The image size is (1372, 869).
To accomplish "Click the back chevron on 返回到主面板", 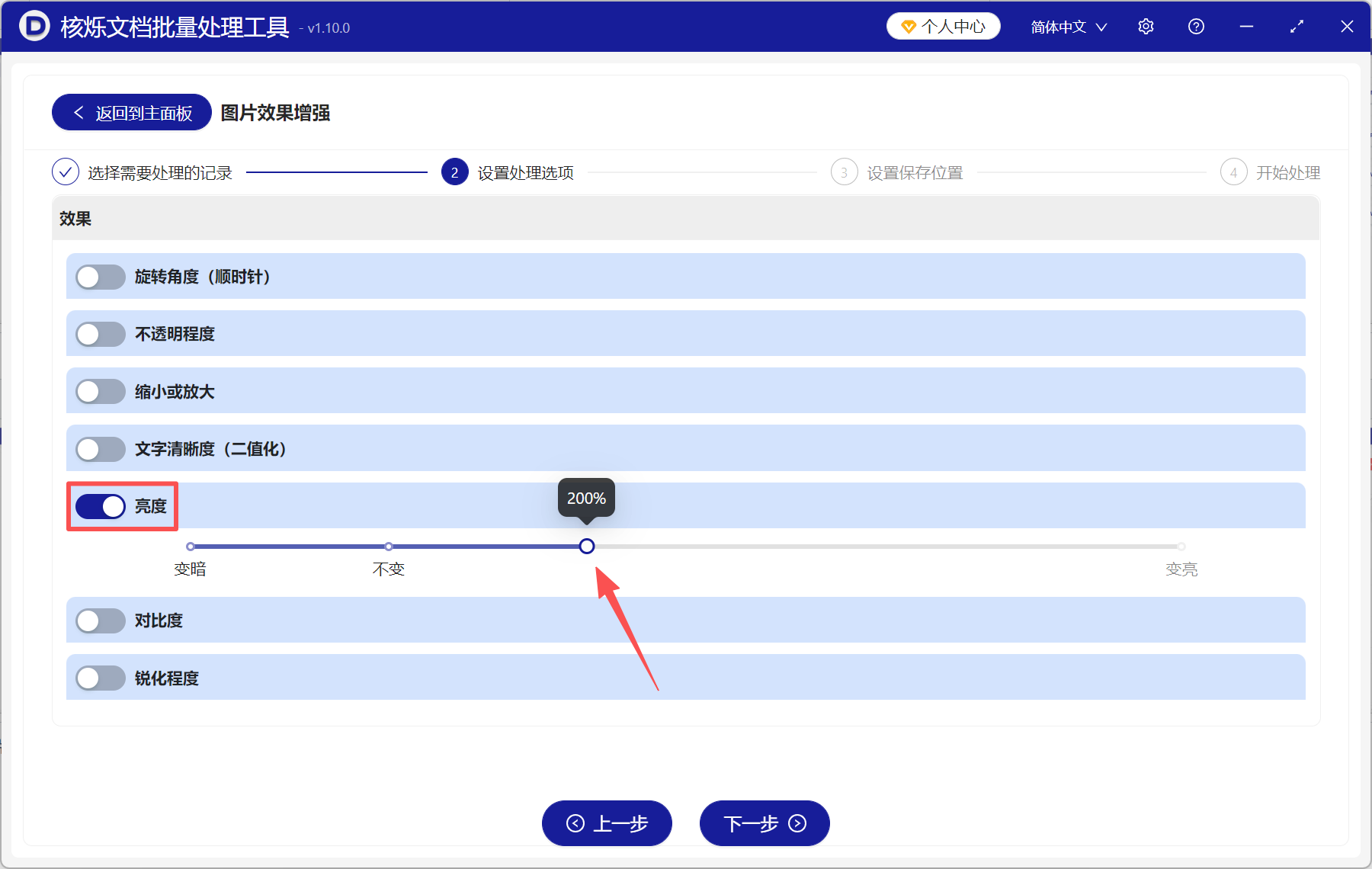I will pyautogui.click(x=79, y=112).
